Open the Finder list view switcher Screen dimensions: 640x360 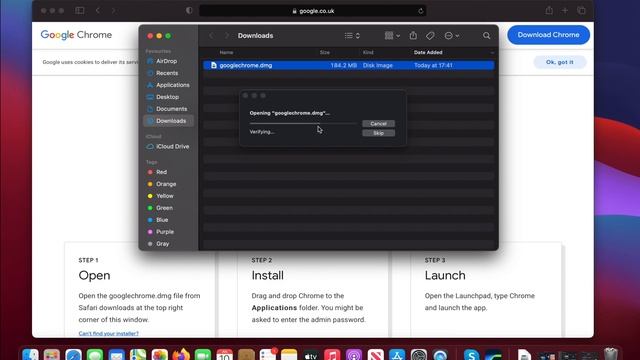click(352, 36)
